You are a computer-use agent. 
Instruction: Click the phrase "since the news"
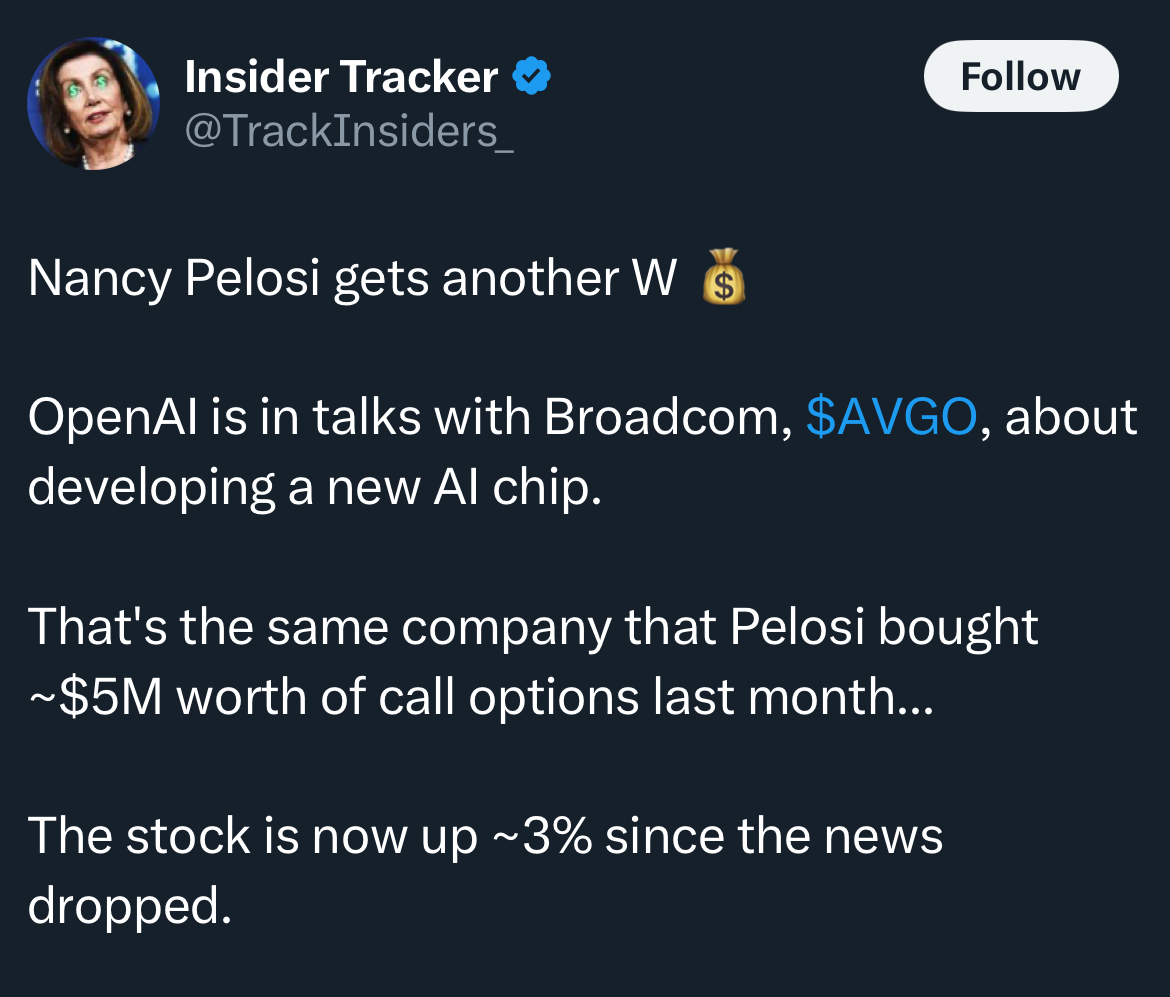774,836
